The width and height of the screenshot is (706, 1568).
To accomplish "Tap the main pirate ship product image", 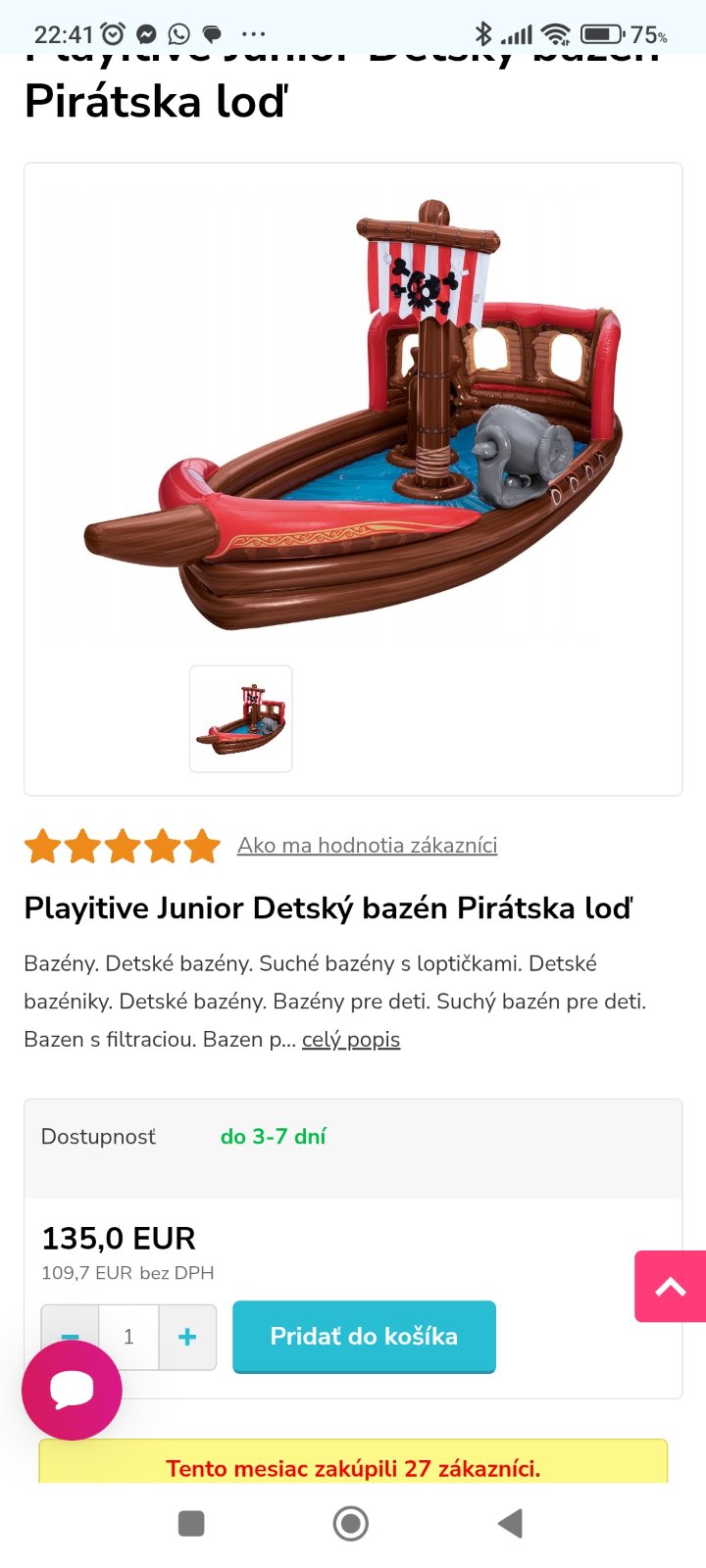I will point(353,416).
